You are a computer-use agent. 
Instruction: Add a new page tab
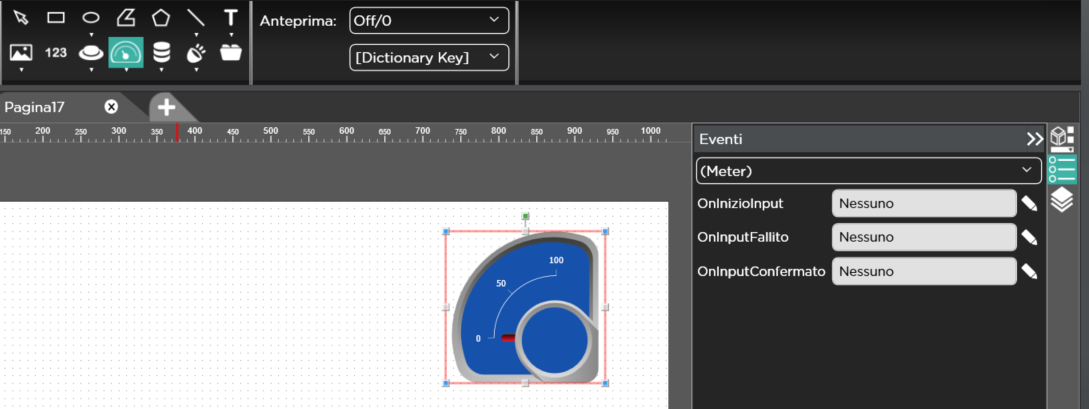click(166, 107)
